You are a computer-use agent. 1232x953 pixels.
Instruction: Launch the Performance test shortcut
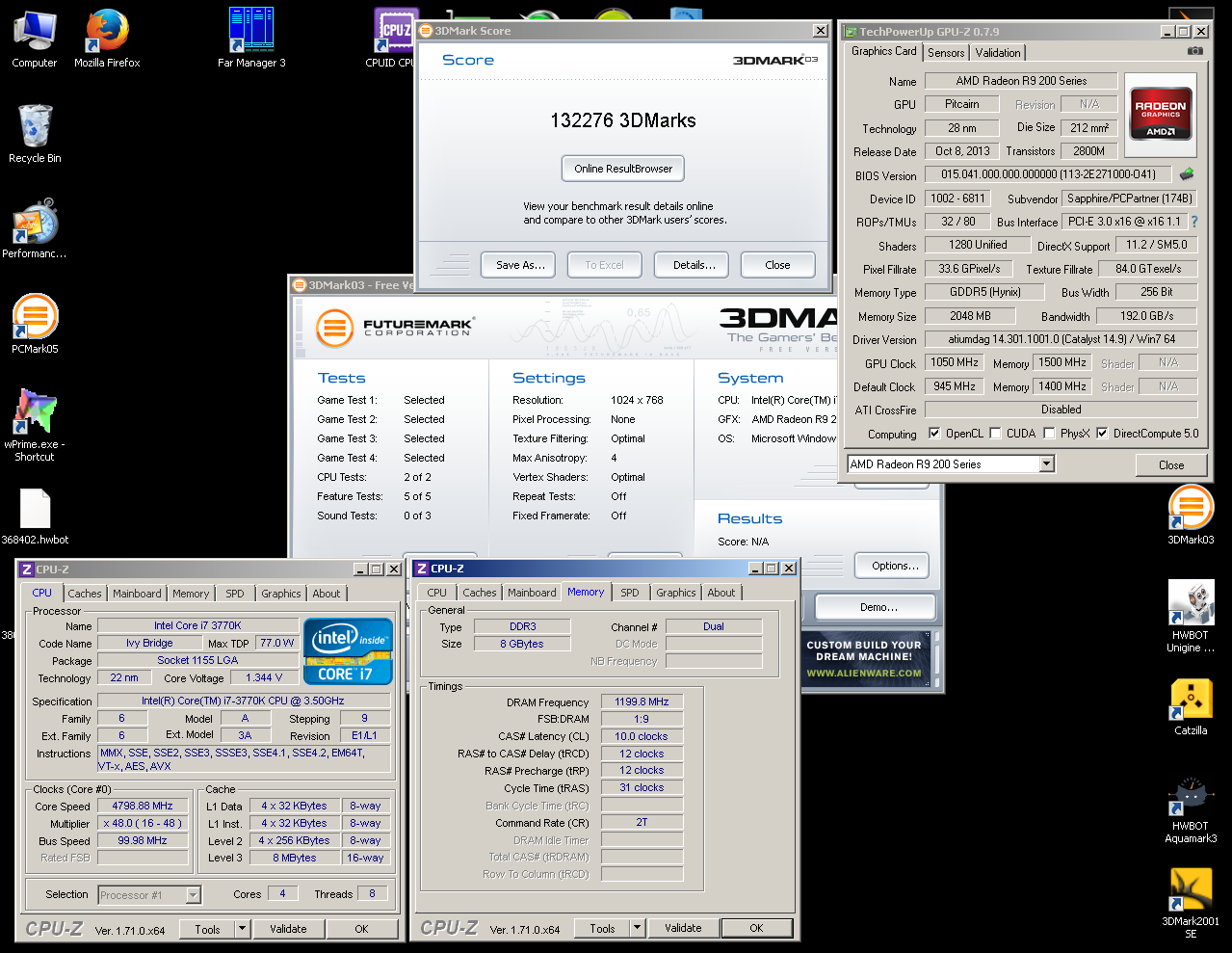(x=35, y=228)
